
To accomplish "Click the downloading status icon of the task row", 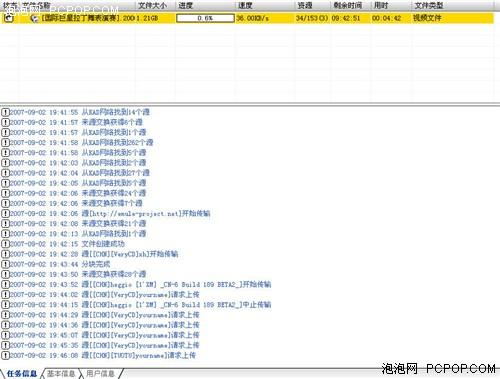I will 9,18.
